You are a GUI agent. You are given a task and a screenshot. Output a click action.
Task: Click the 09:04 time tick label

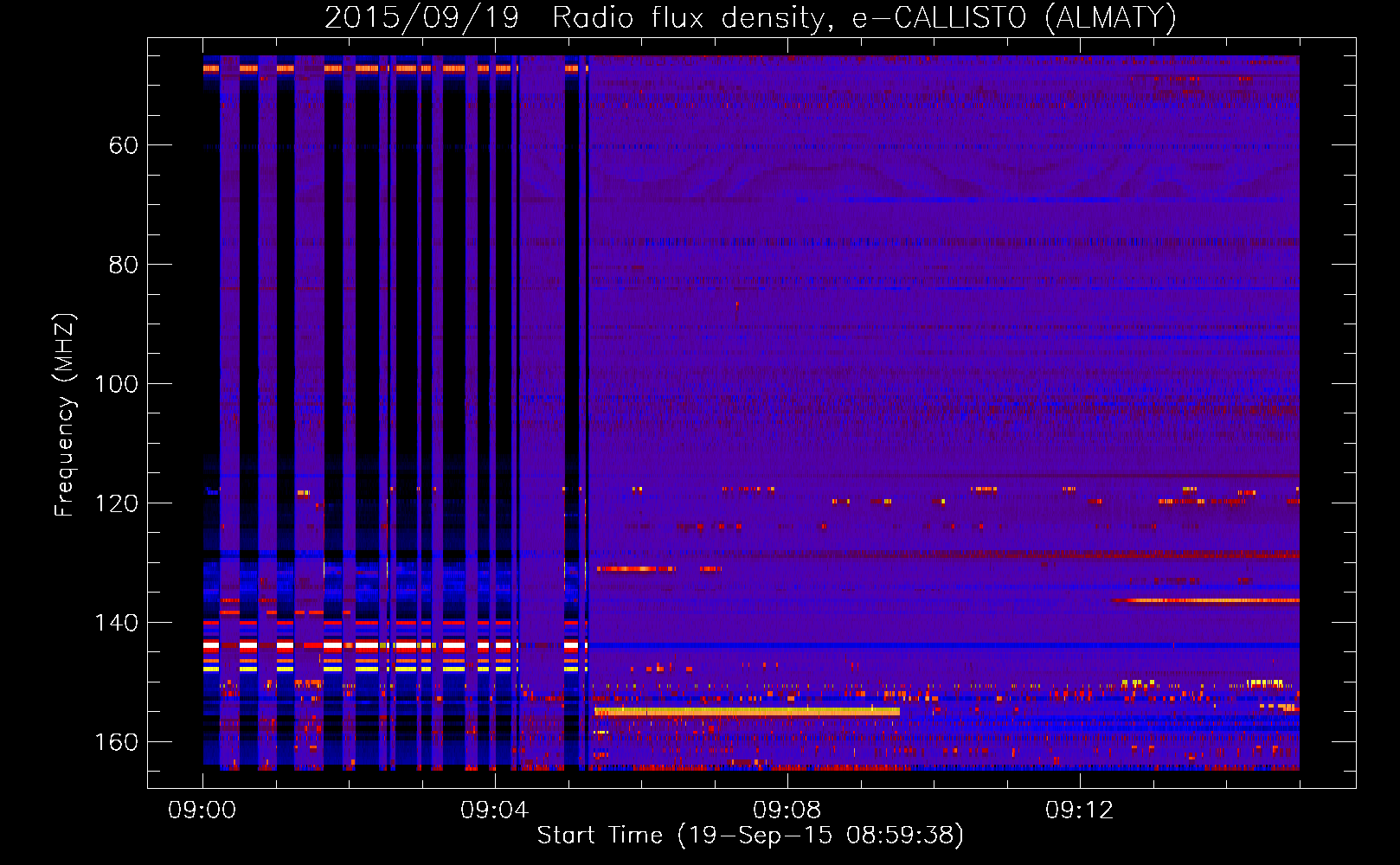pyautogui.click(x=495, y=811)
